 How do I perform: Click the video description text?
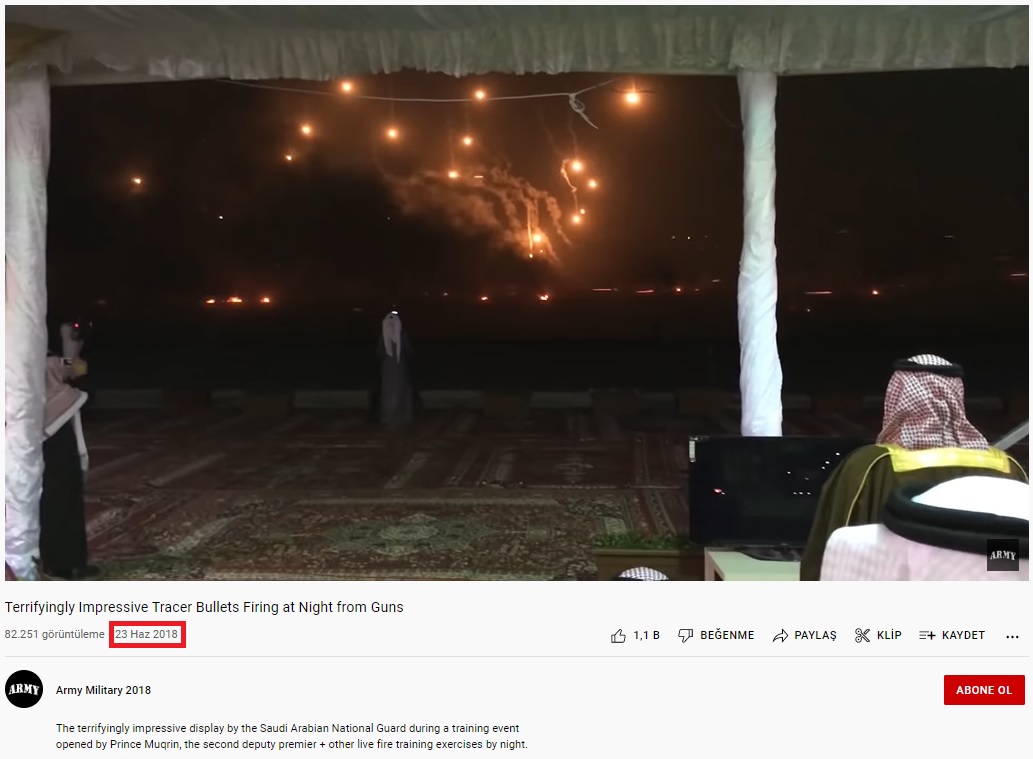point(292,736)
